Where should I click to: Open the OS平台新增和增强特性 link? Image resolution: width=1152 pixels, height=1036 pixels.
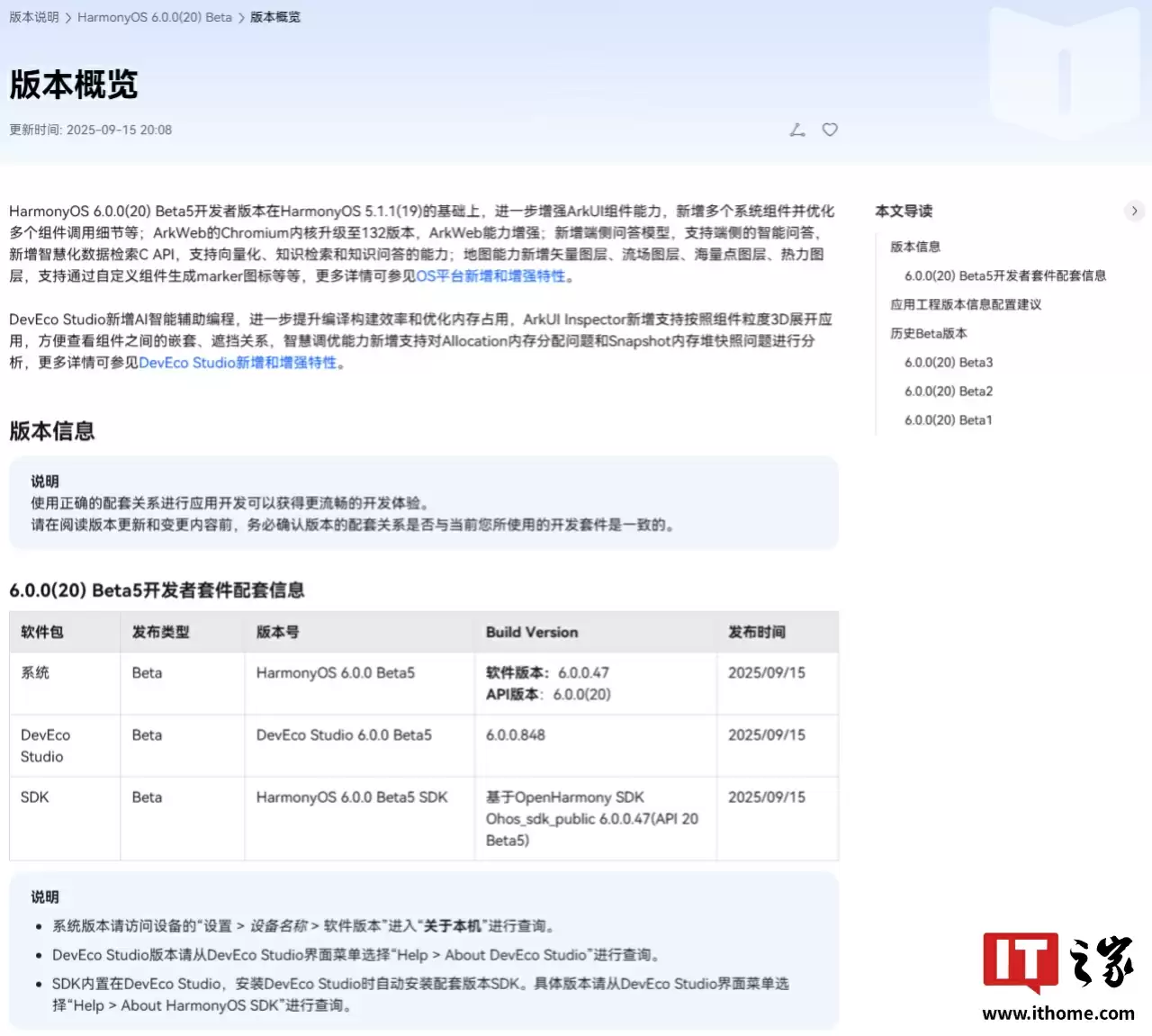coord(492,276)
